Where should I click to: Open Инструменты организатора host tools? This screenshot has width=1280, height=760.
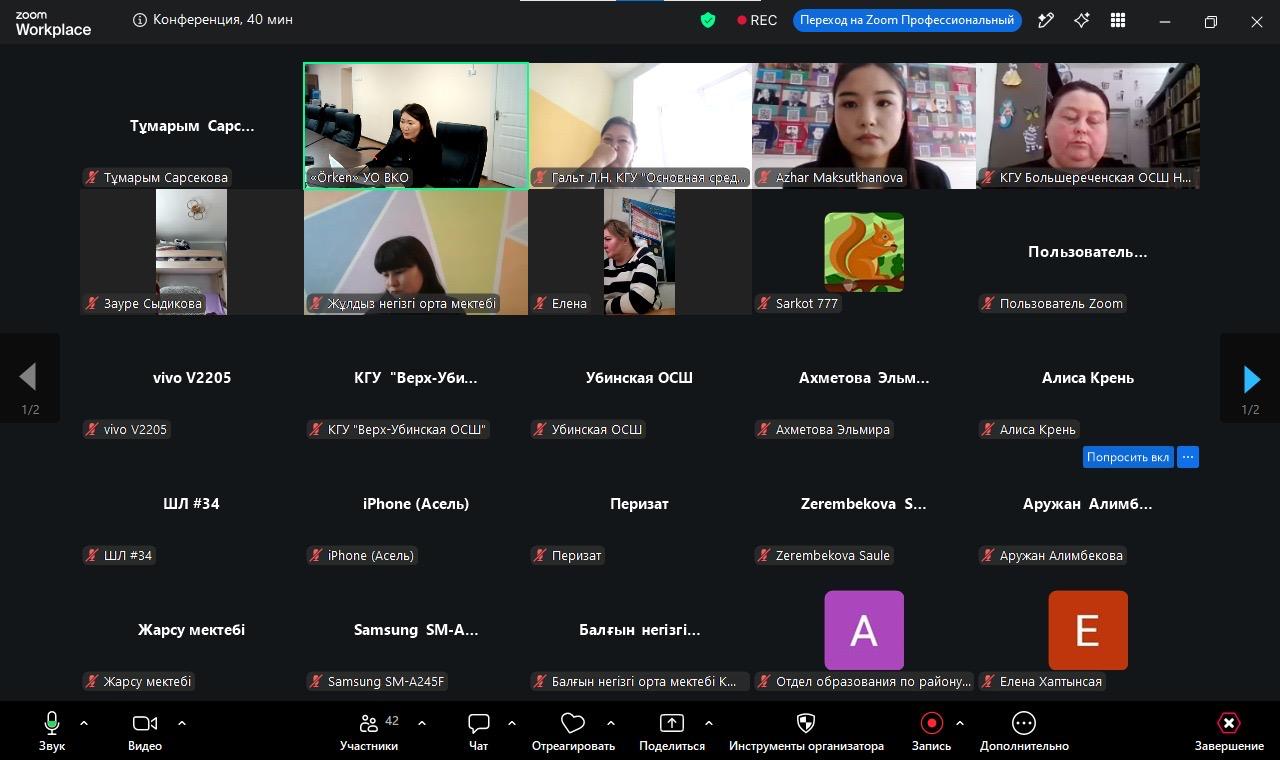806,731
